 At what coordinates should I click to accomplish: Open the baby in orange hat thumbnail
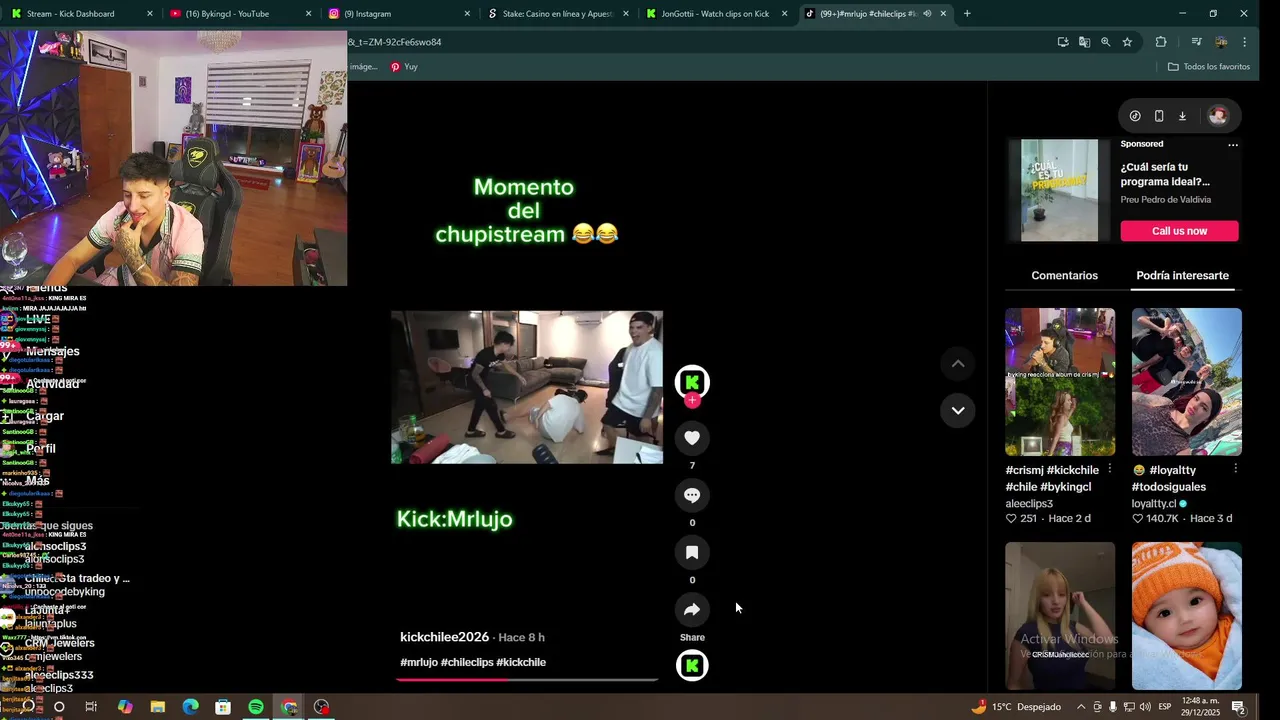tap(1186, 616)
